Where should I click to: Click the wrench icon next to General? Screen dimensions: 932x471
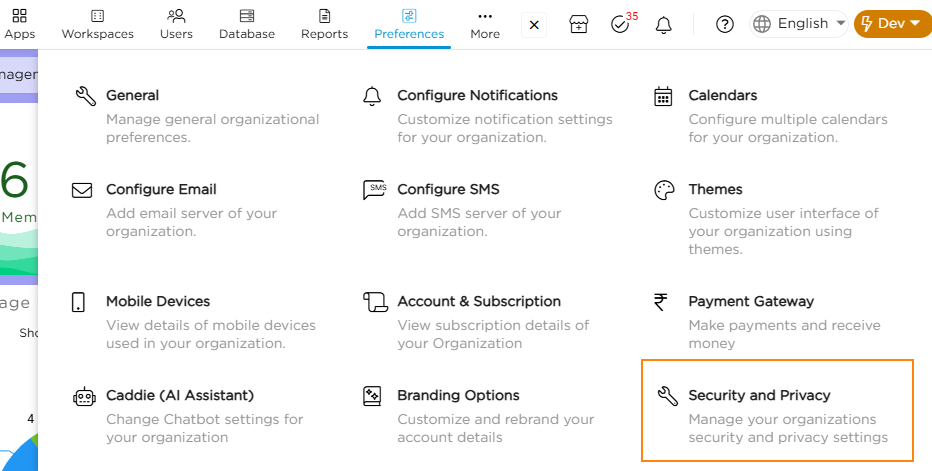click(85, 96)
